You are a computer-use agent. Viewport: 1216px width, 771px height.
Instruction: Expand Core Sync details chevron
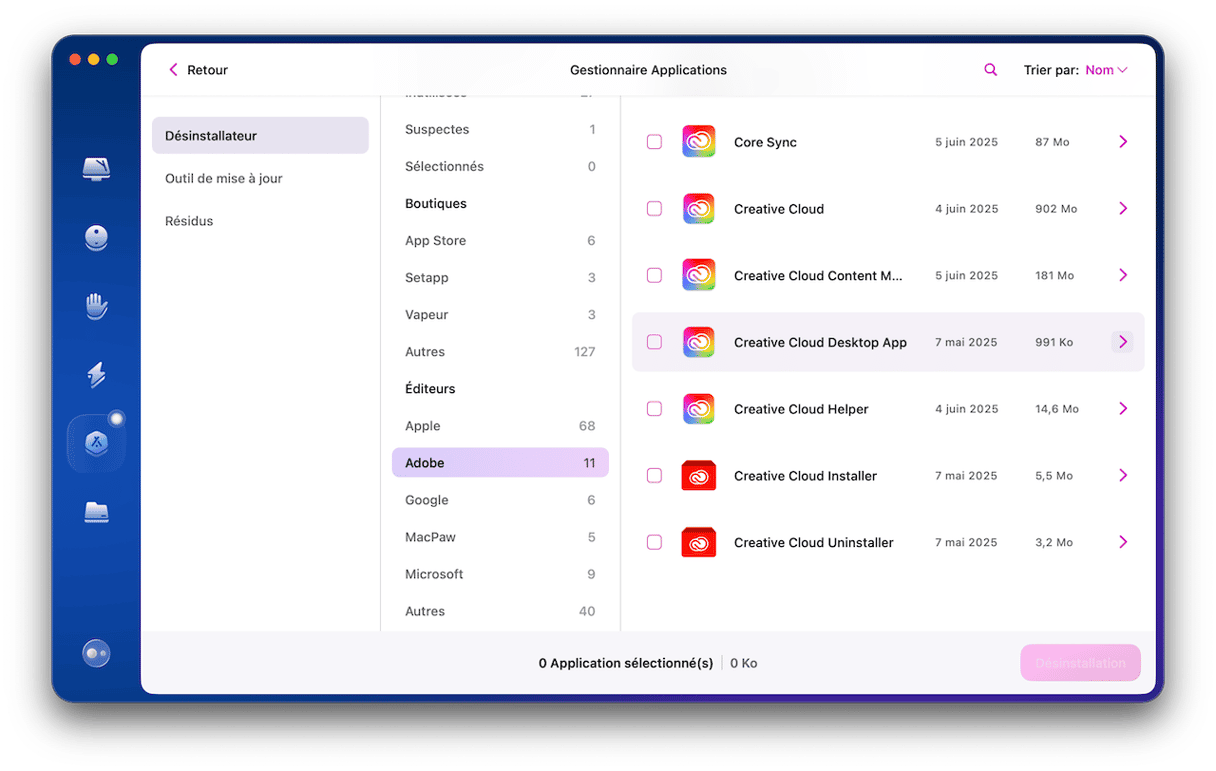coord(1123,142)
